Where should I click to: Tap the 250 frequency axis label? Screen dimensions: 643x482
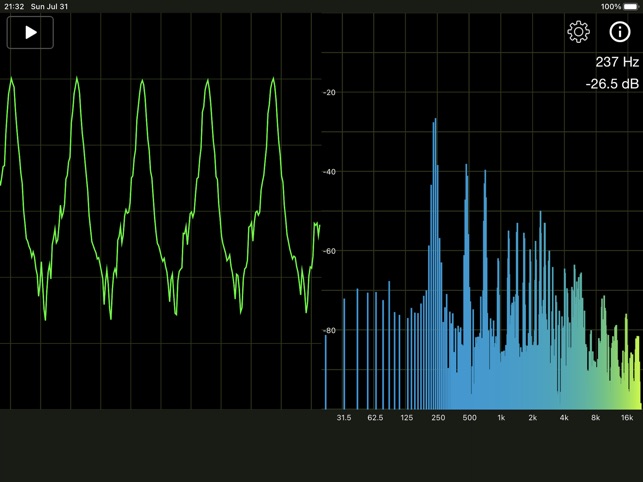[x=438, y=418]
